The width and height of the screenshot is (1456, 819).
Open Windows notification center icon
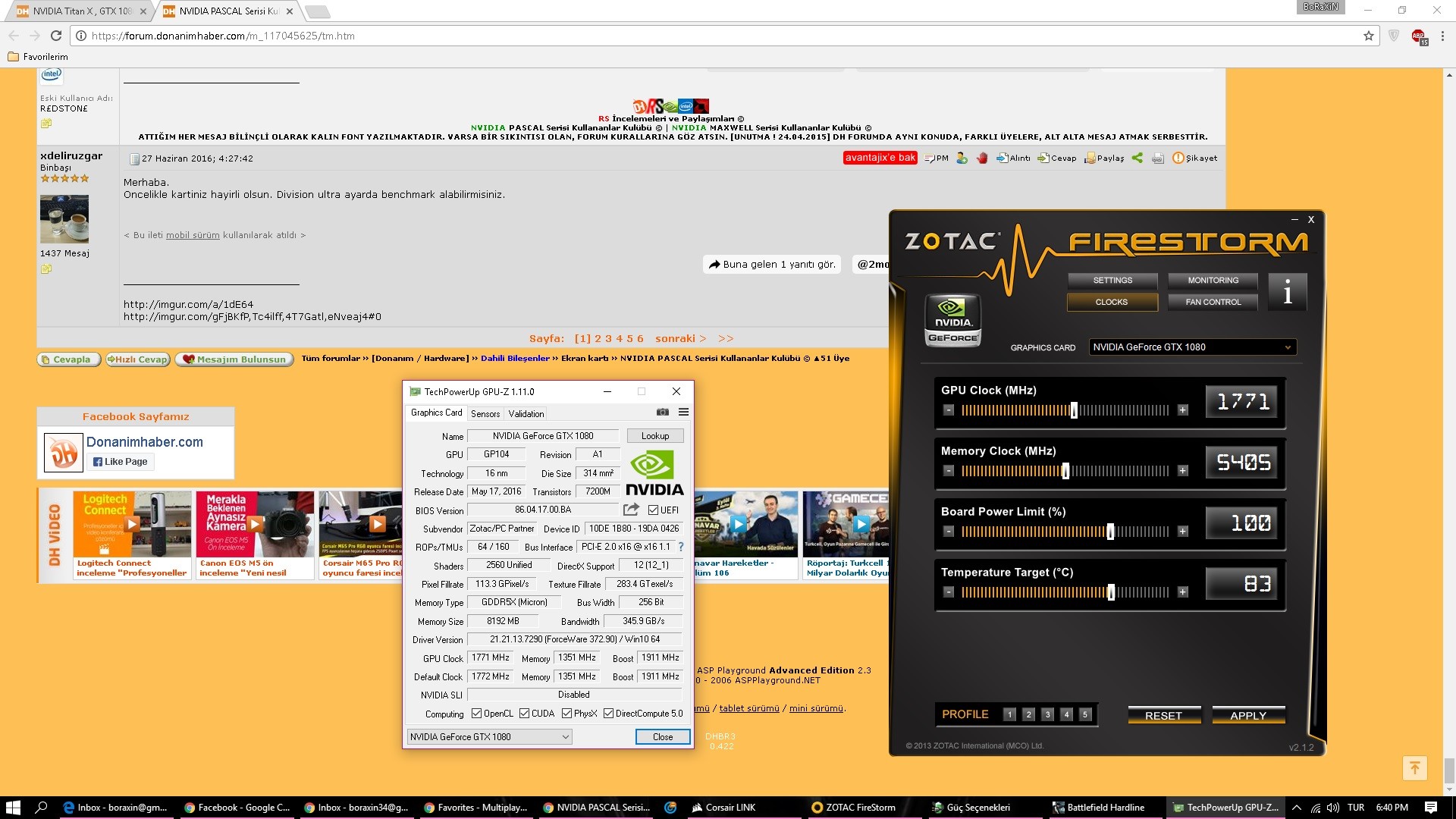pyautogui.click(x=1431, y=808)
